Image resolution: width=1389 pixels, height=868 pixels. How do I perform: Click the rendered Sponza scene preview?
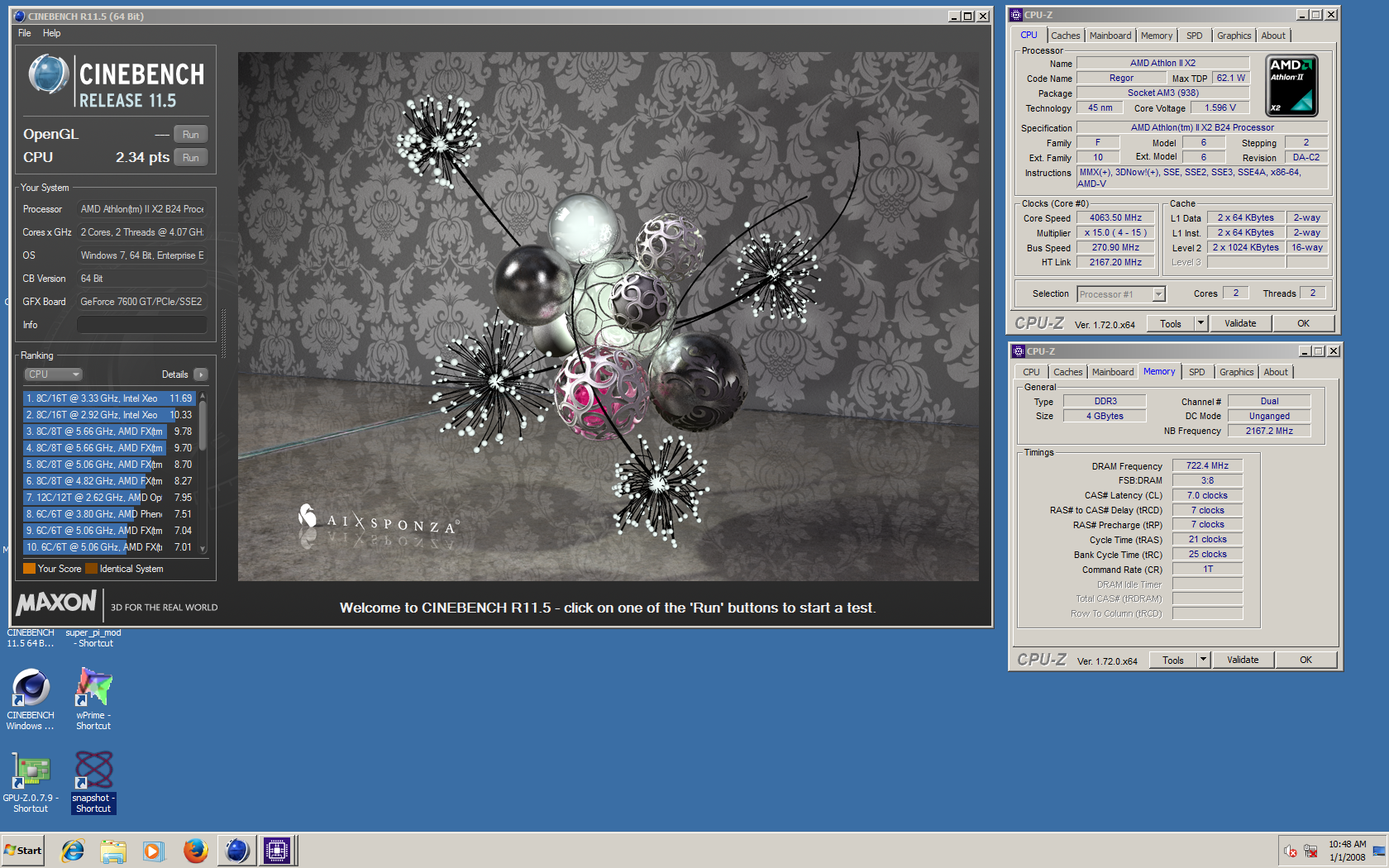click(x=609, y=317)
